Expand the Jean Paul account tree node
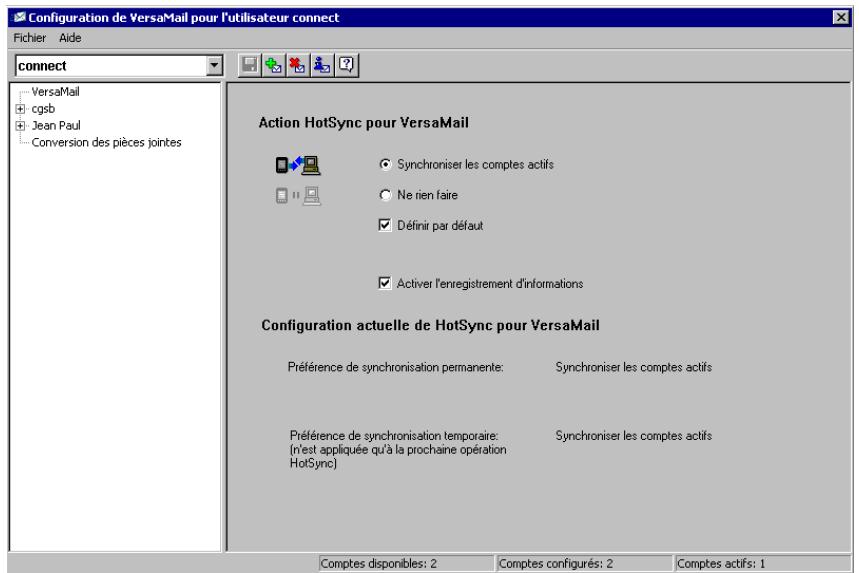Screen dimensions: 859x573 coord(20,126)
